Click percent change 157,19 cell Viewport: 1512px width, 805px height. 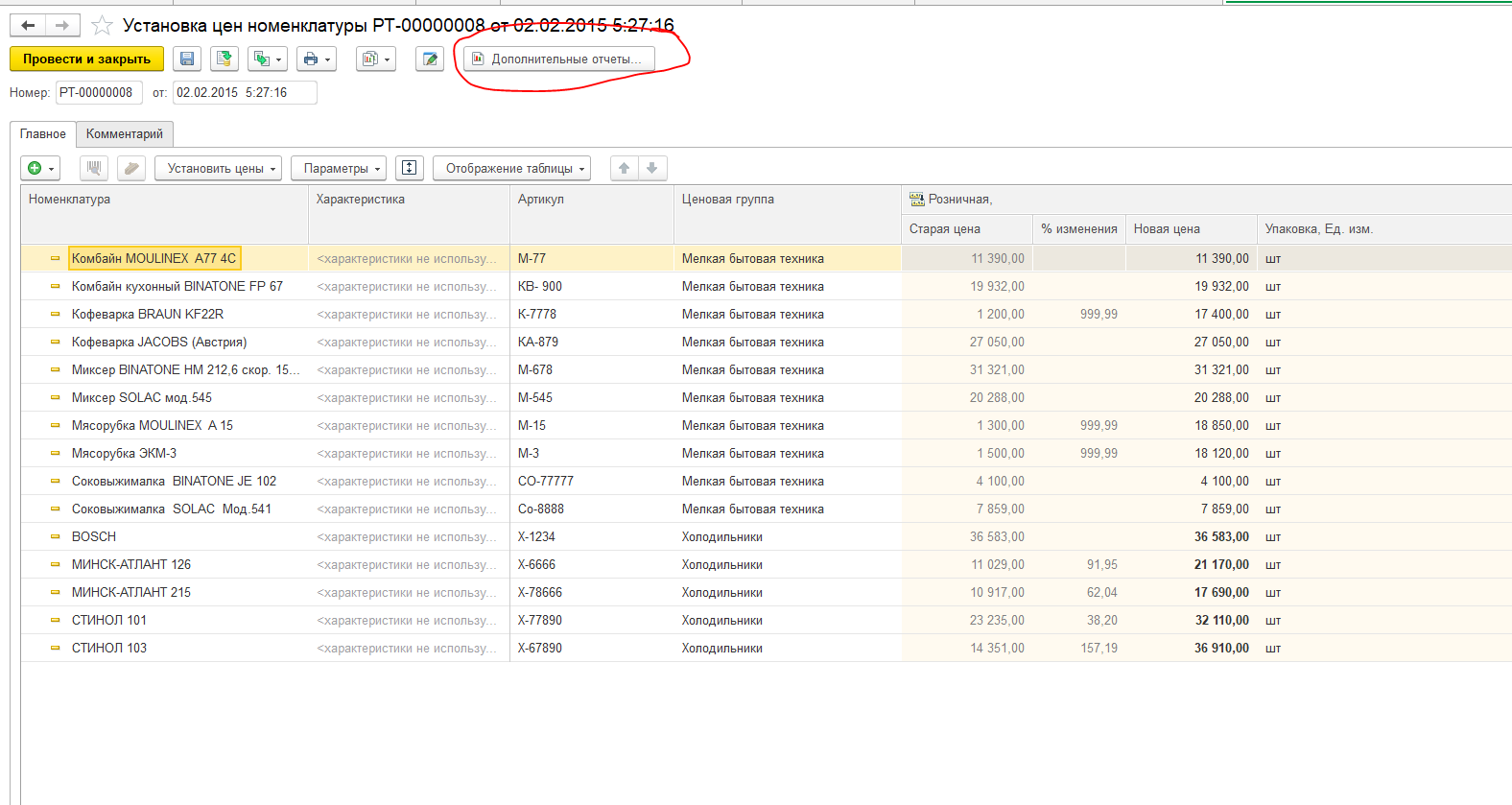(1079, 649)
